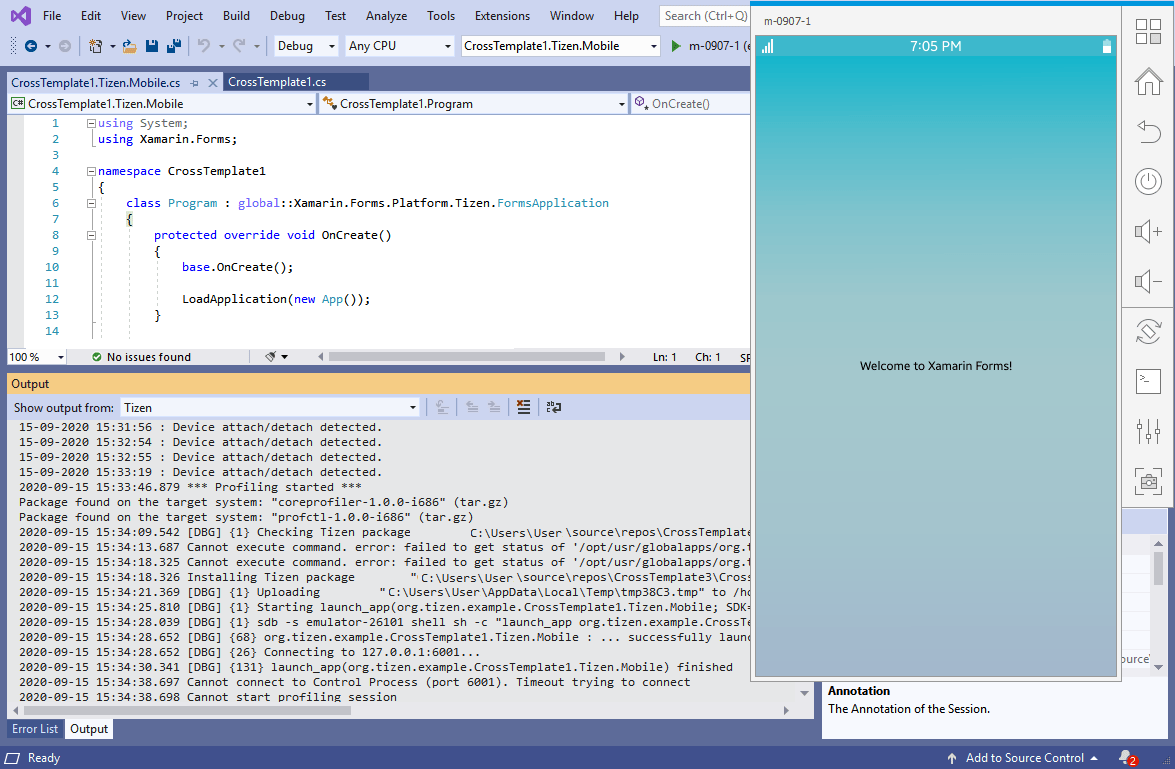Viewport: 1175px width, 769px height.
Task: Toggle word wrap in the Output pane
Action: [x=553, y=407]
